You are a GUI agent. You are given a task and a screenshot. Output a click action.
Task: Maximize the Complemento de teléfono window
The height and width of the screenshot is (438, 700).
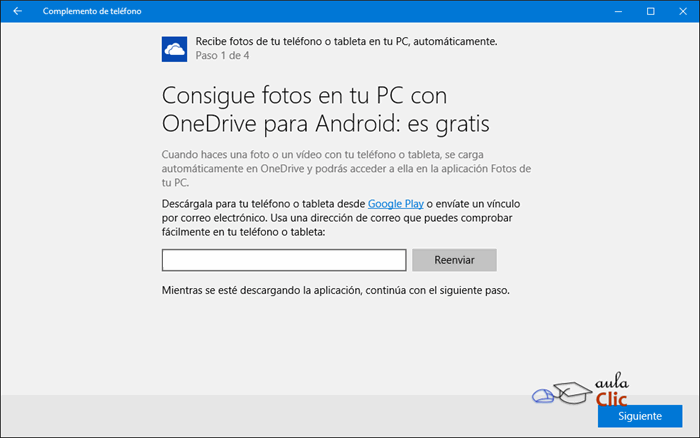click(650, 11)
